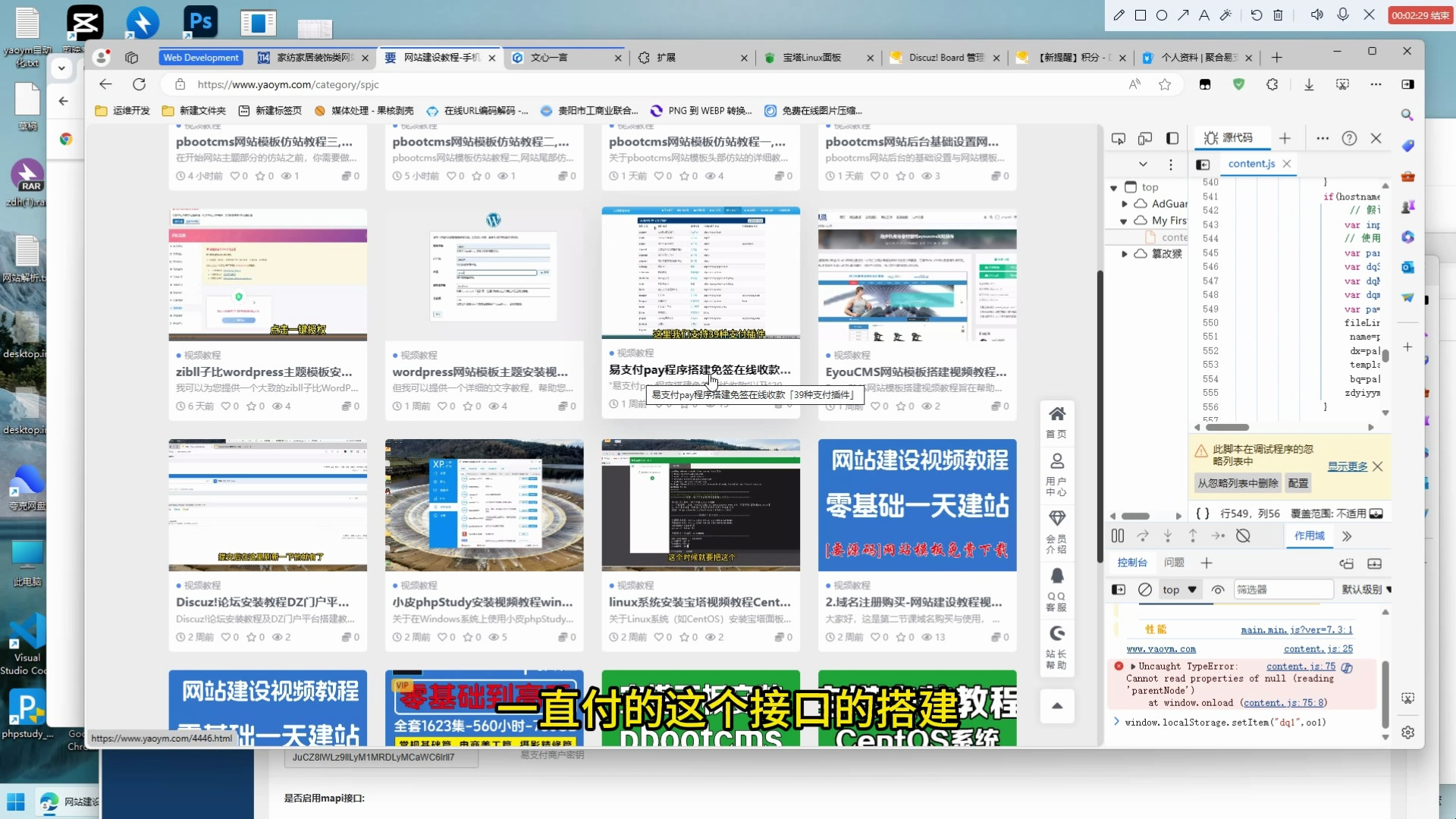The height and width of the screenshot is (819, 1456).
Task: Open the content.js:75 error source link
Action: (1301, 667)
